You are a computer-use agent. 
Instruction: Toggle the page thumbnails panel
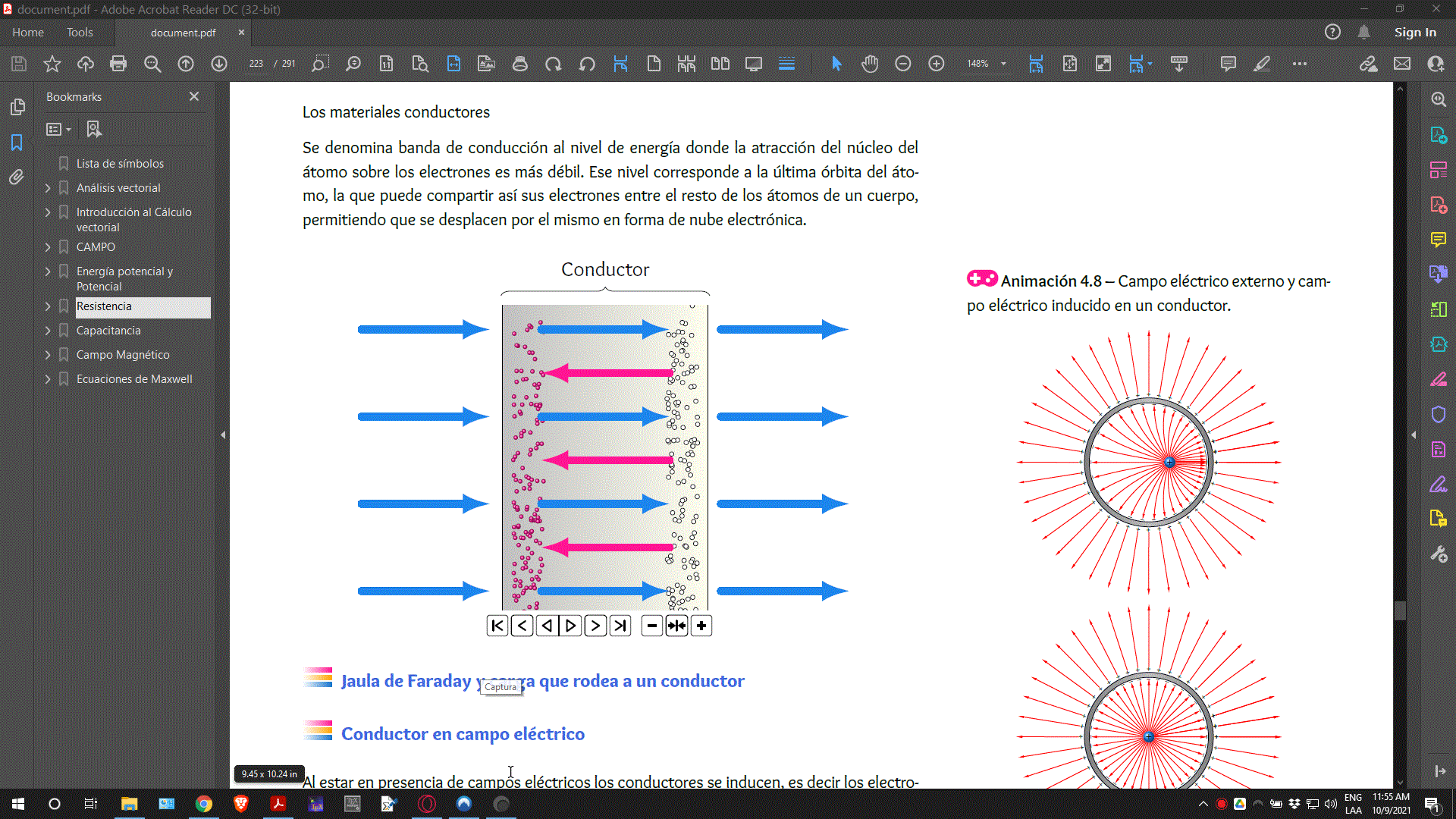point(17,108)
